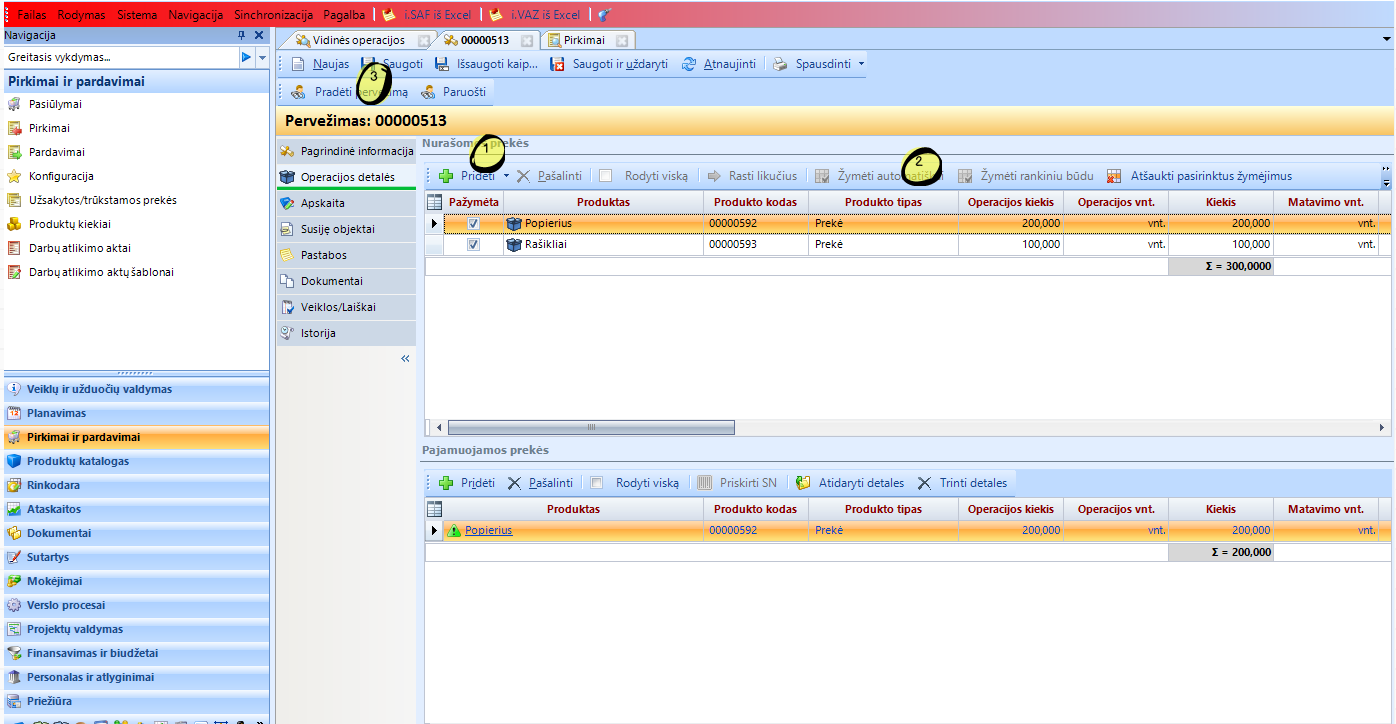Switch to the Pirkimai tab
Screen dimensions: 1396x724
click(x=583, y=40)
